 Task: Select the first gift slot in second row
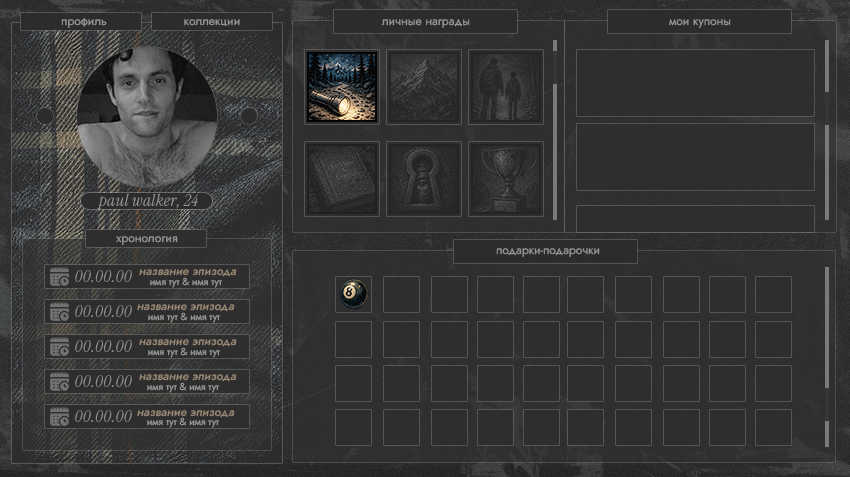tap(353, 339)
